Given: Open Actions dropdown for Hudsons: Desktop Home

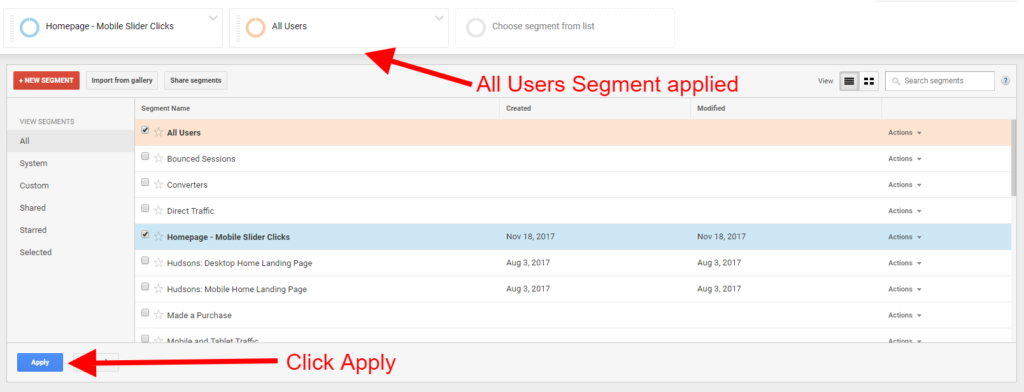Looking at the screenshot, I should (904, 263).
